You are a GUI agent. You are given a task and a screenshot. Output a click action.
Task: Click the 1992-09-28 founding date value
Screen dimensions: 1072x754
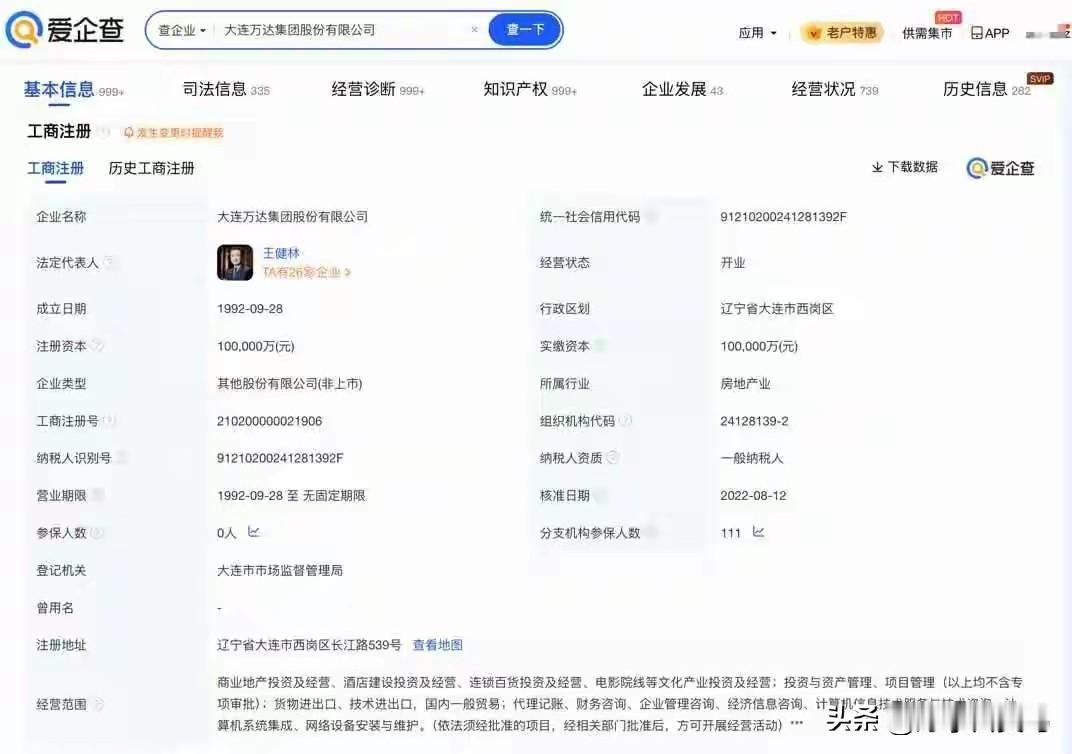(250, 309)
